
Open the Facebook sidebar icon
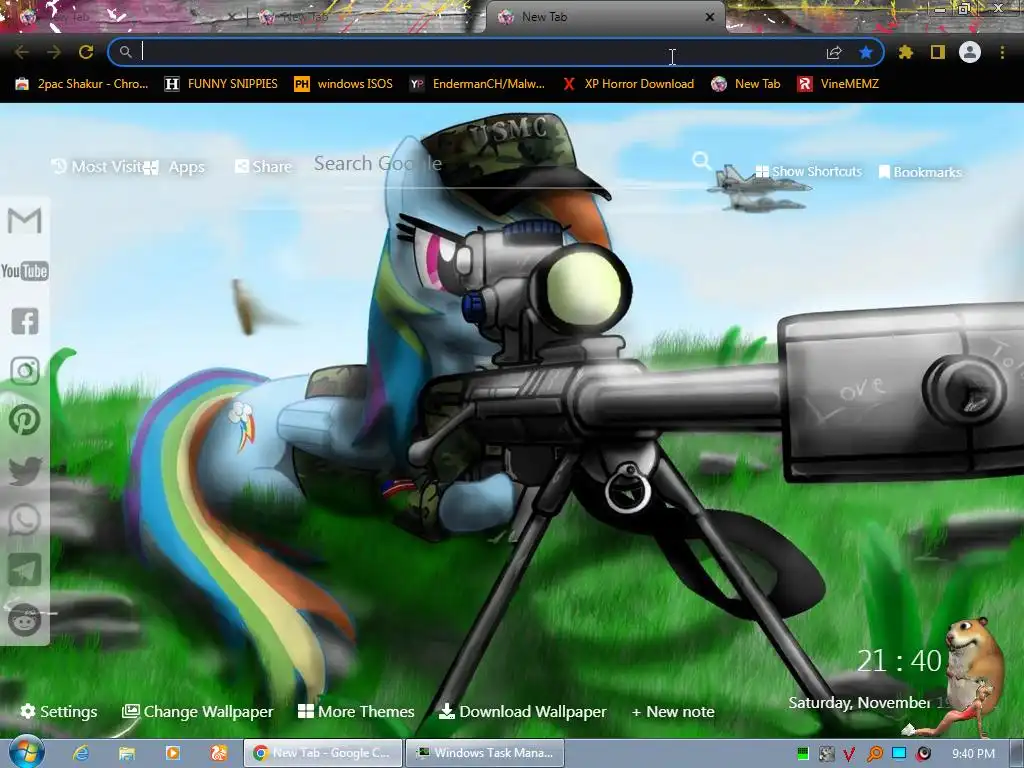click(x=25, y=321)
